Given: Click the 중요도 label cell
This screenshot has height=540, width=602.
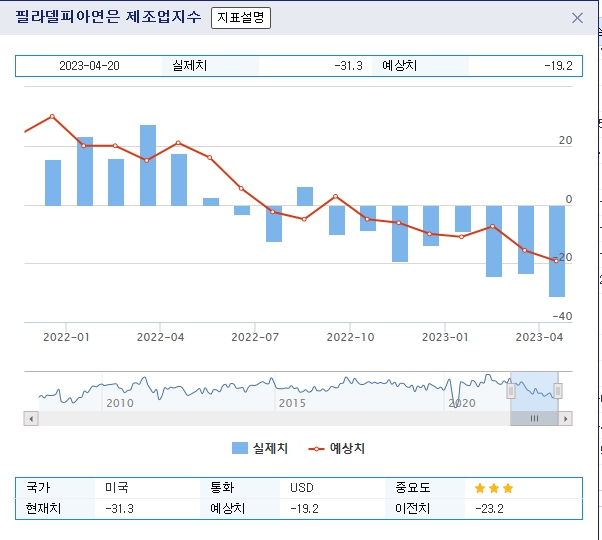Looking at the screenshot, I should coord(425,488).
